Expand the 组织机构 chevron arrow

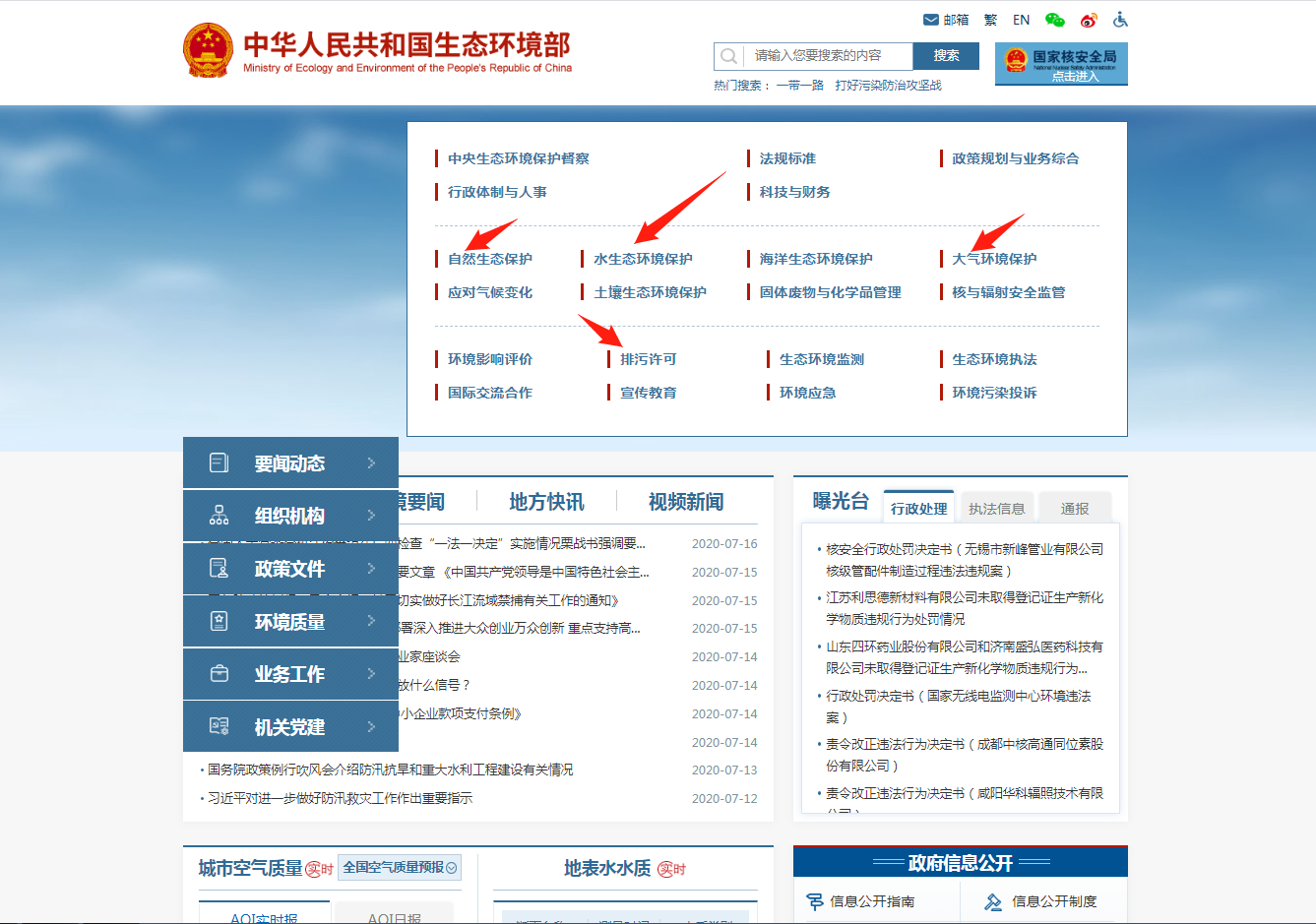click(371, 515)
